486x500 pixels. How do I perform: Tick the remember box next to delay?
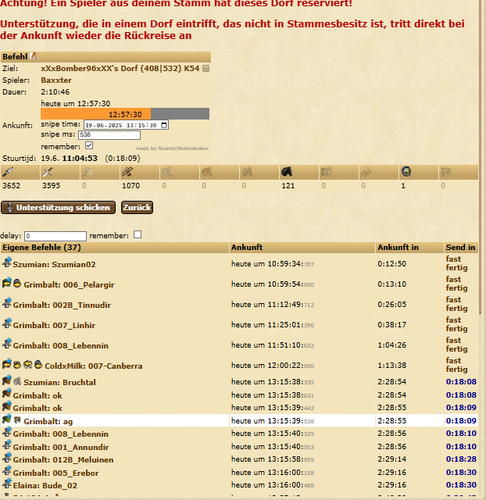137,235
